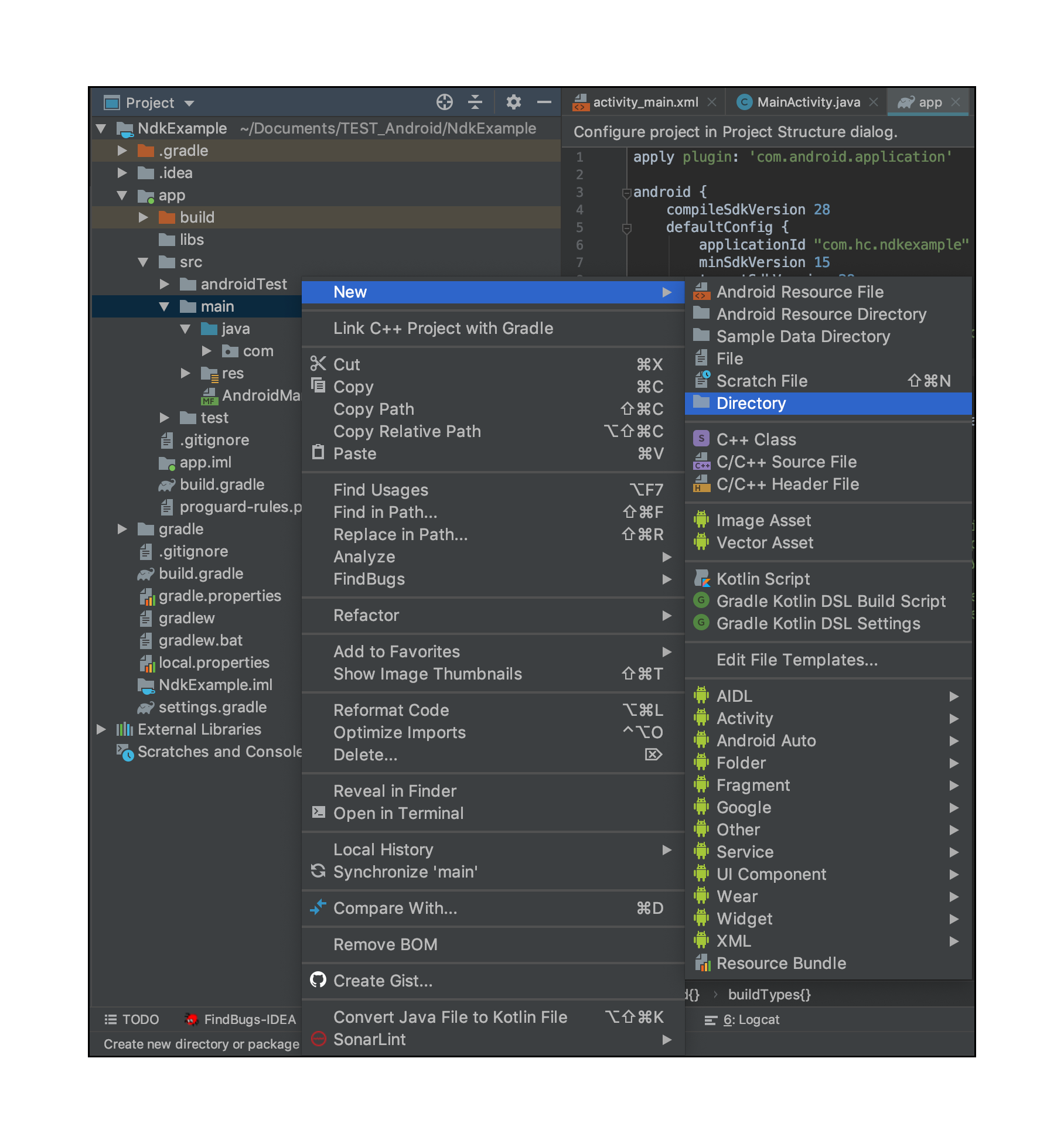Click the C/C++ Header File icon

701,483
